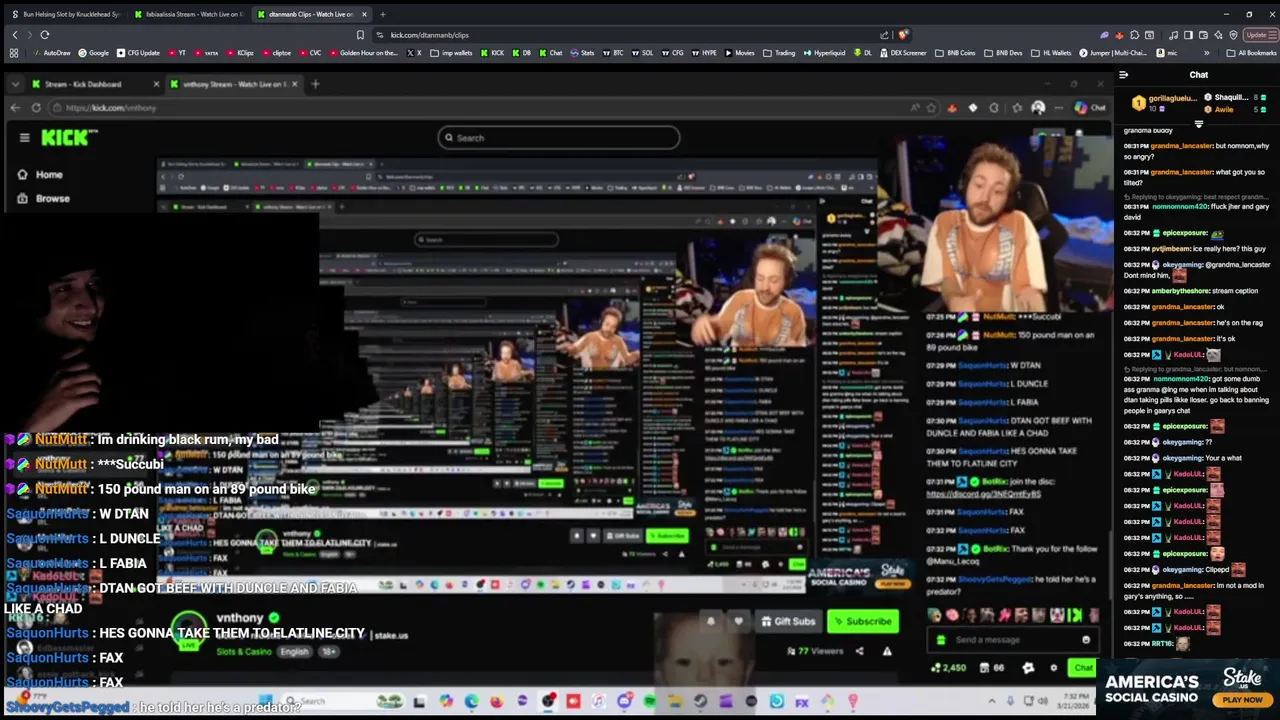This screenshot has height=720, width=1280.
Task: Go back in the outer browser
Action: point(14,35)
